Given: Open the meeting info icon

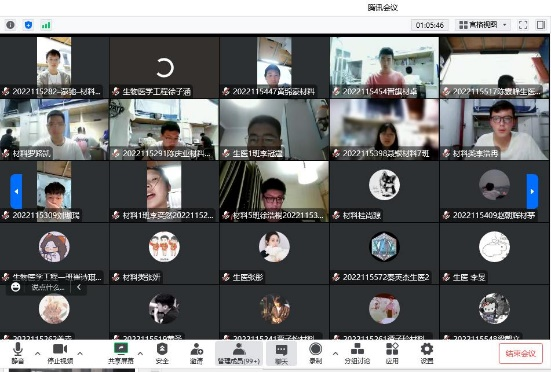Looking at the screenshot, I should pyautogui.click(x=11, y=25).
